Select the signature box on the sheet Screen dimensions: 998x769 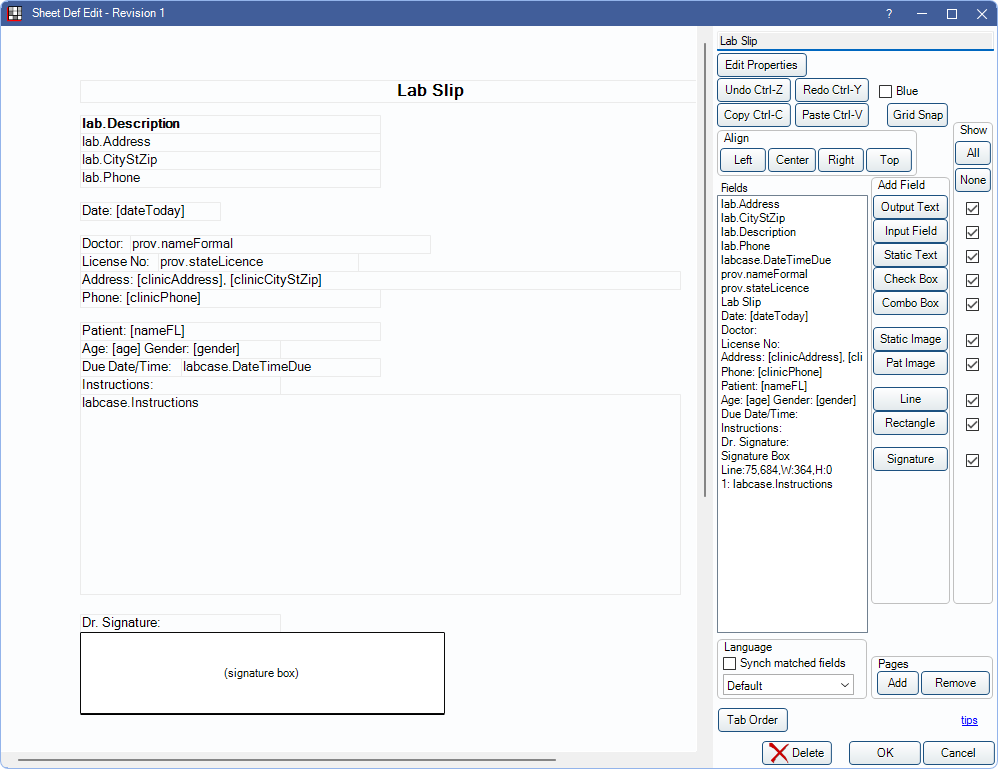click(262, 673)
